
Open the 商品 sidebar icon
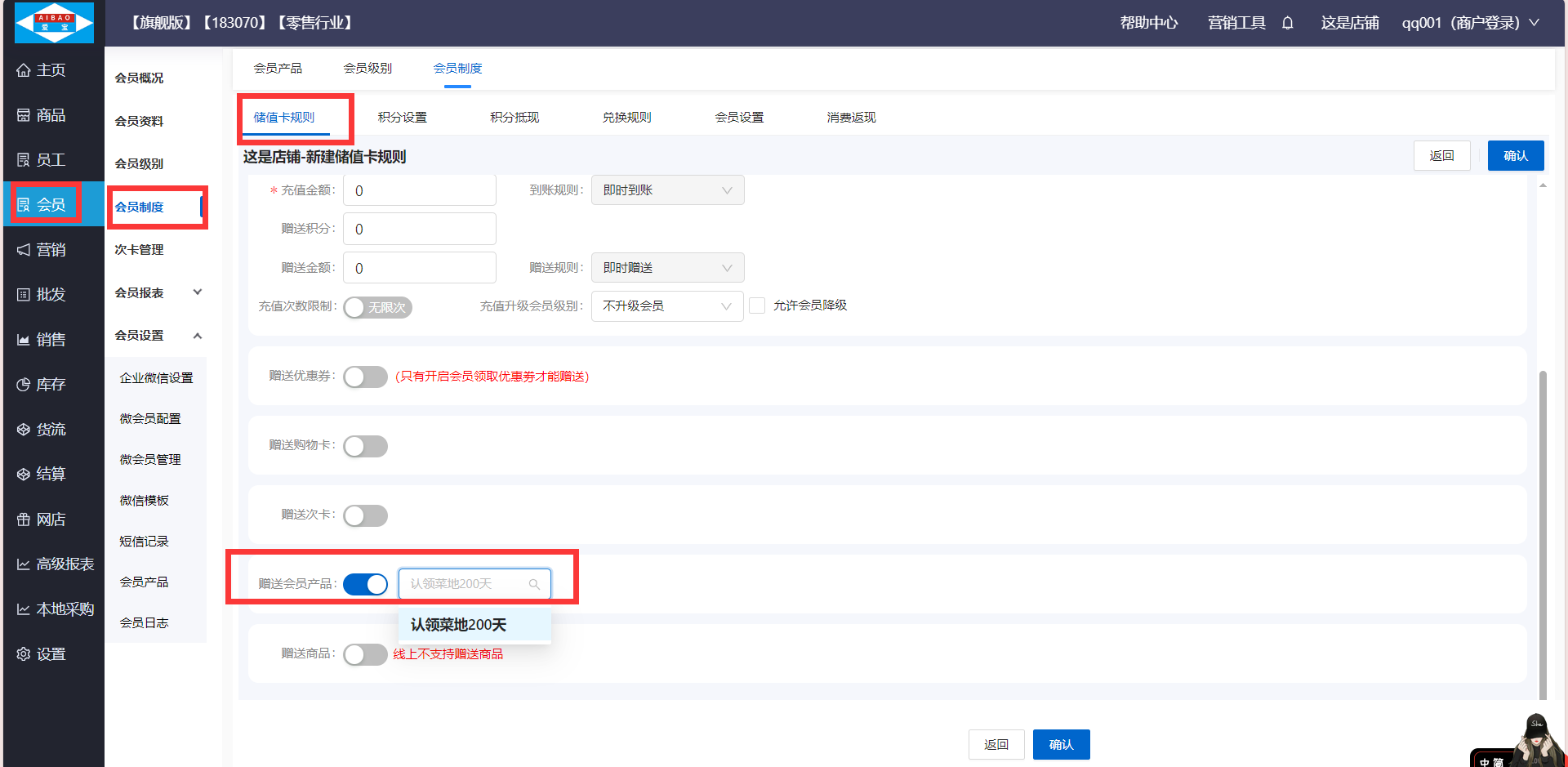point(24,115)
